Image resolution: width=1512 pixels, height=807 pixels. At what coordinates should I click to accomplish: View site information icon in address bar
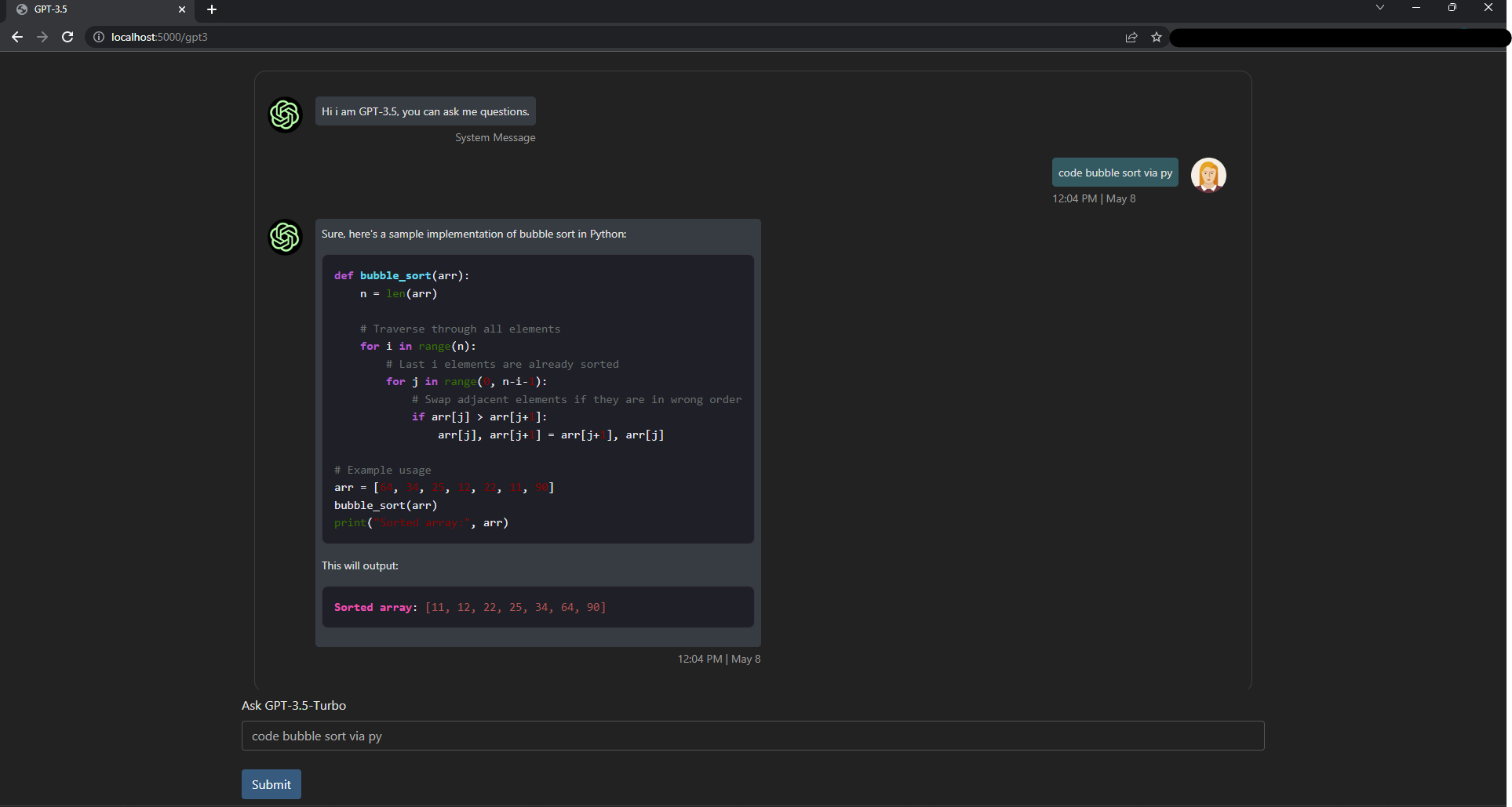(99, 37)
